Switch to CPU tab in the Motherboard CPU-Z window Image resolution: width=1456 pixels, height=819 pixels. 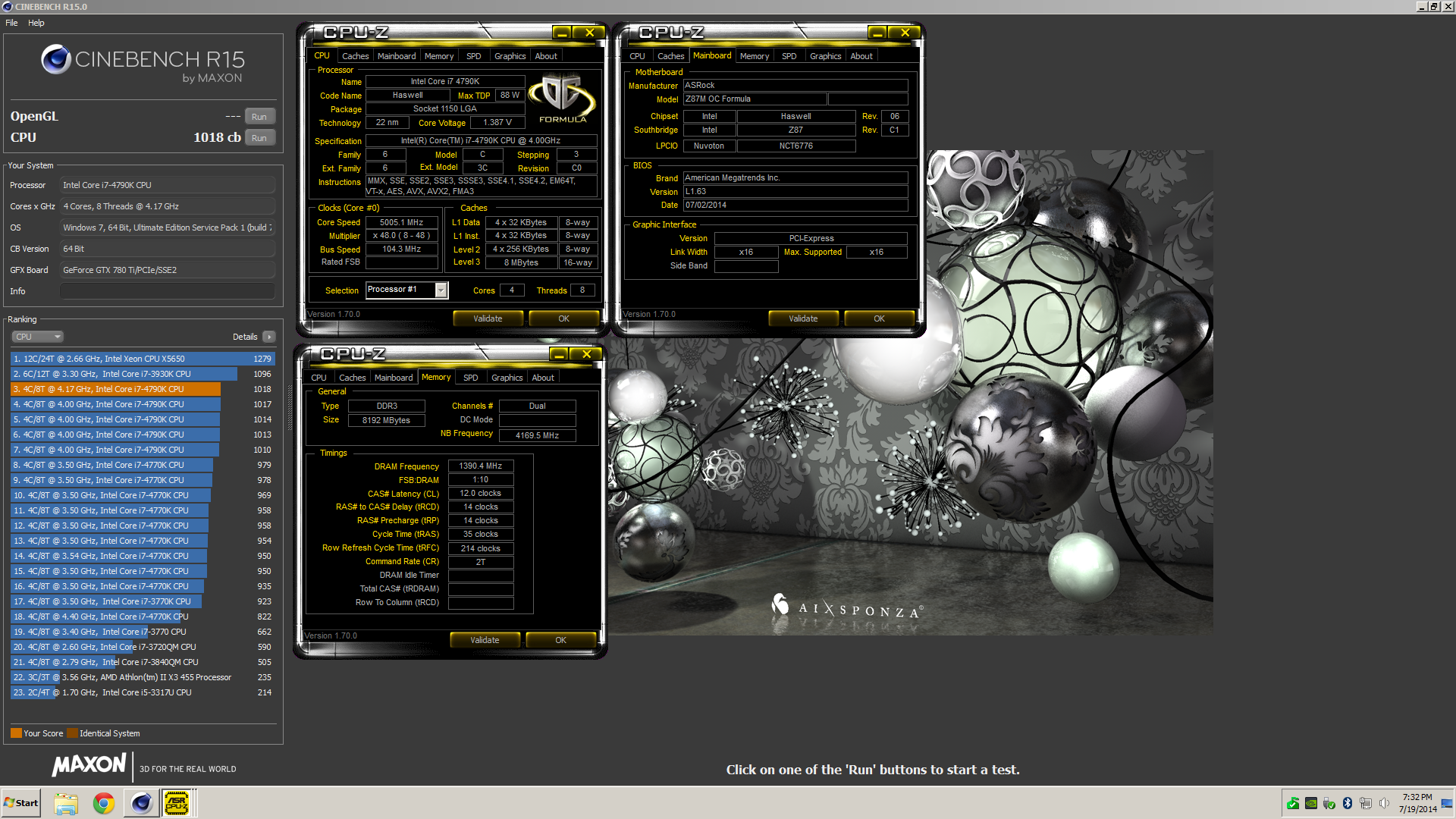point(637,56)
